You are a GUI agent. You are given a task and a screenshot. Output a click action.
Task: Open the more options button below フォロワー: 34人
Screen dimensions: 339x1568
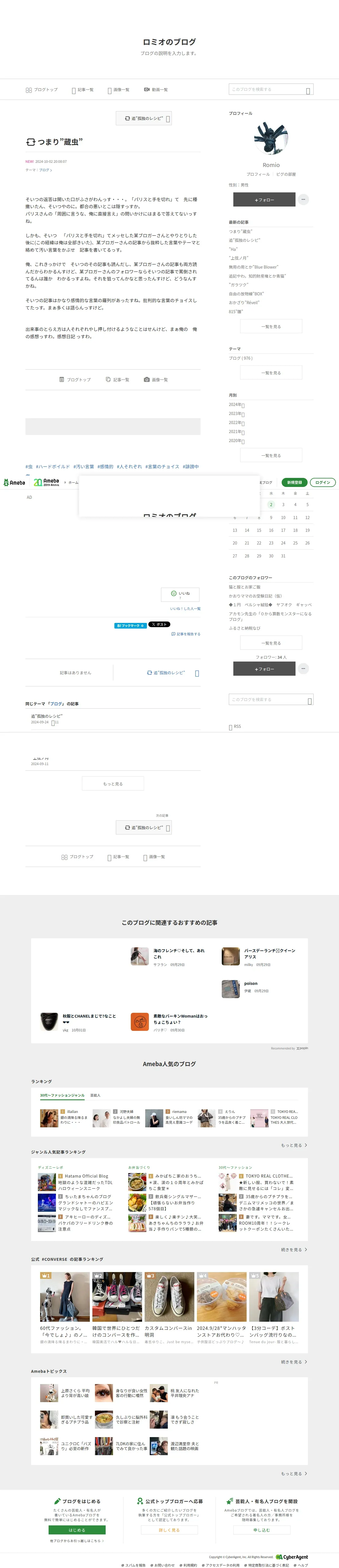[303, 668]
